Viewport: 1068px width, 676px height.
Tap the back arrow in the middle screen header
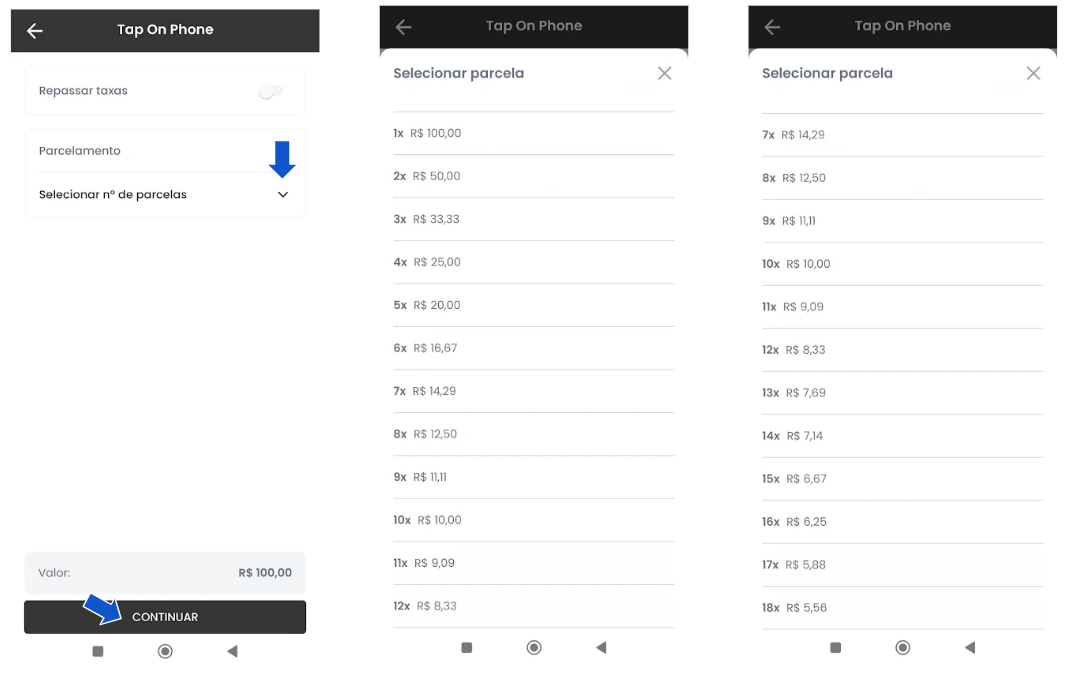(x=403, y=27)
